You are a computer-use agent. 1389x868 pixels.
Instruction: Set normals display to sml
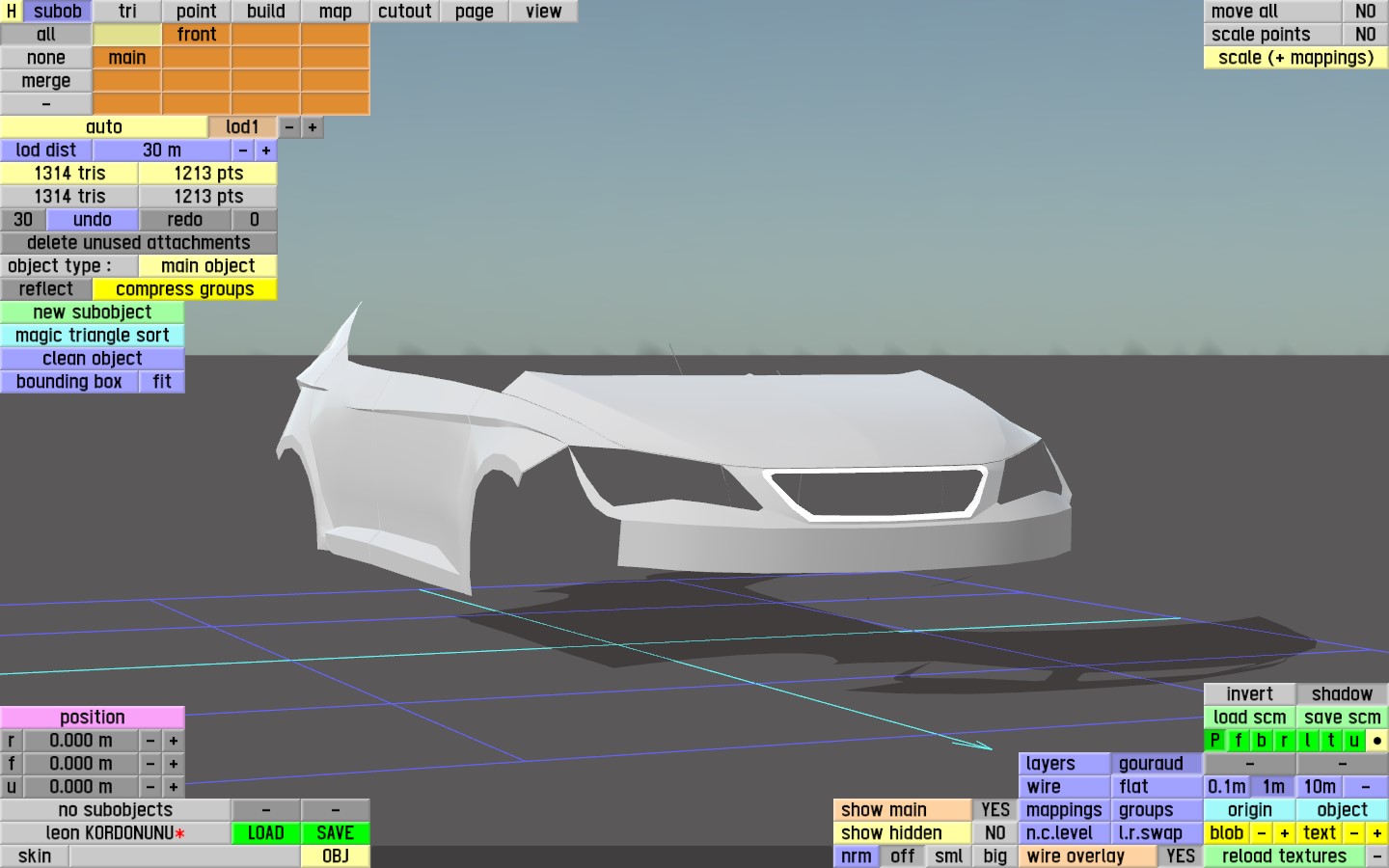coord(949,856)
